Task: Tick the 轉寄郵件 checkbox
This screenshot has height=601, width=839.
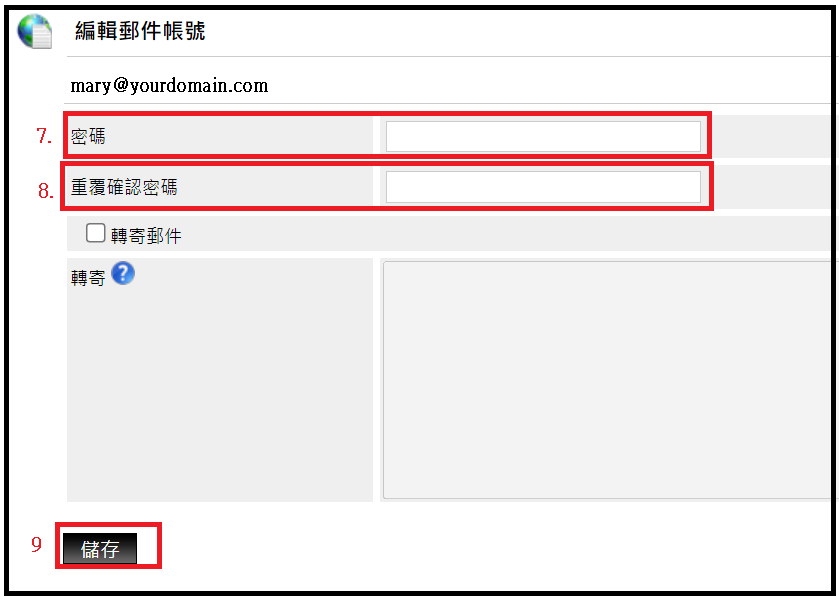Action: click(x=96, y=233)
